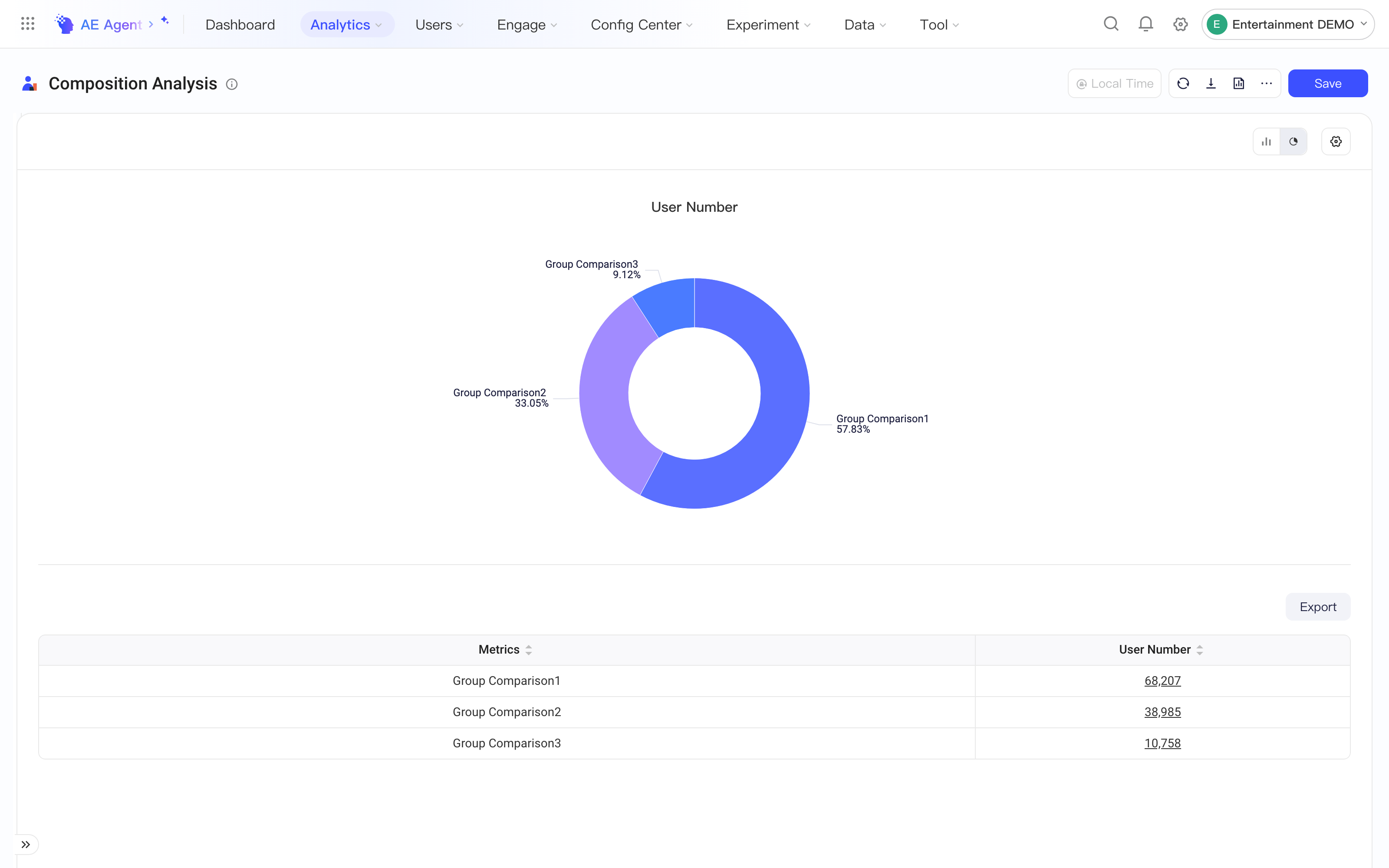Open the Data menu
Screen dimensions: 1389x868
click(866, 25)
